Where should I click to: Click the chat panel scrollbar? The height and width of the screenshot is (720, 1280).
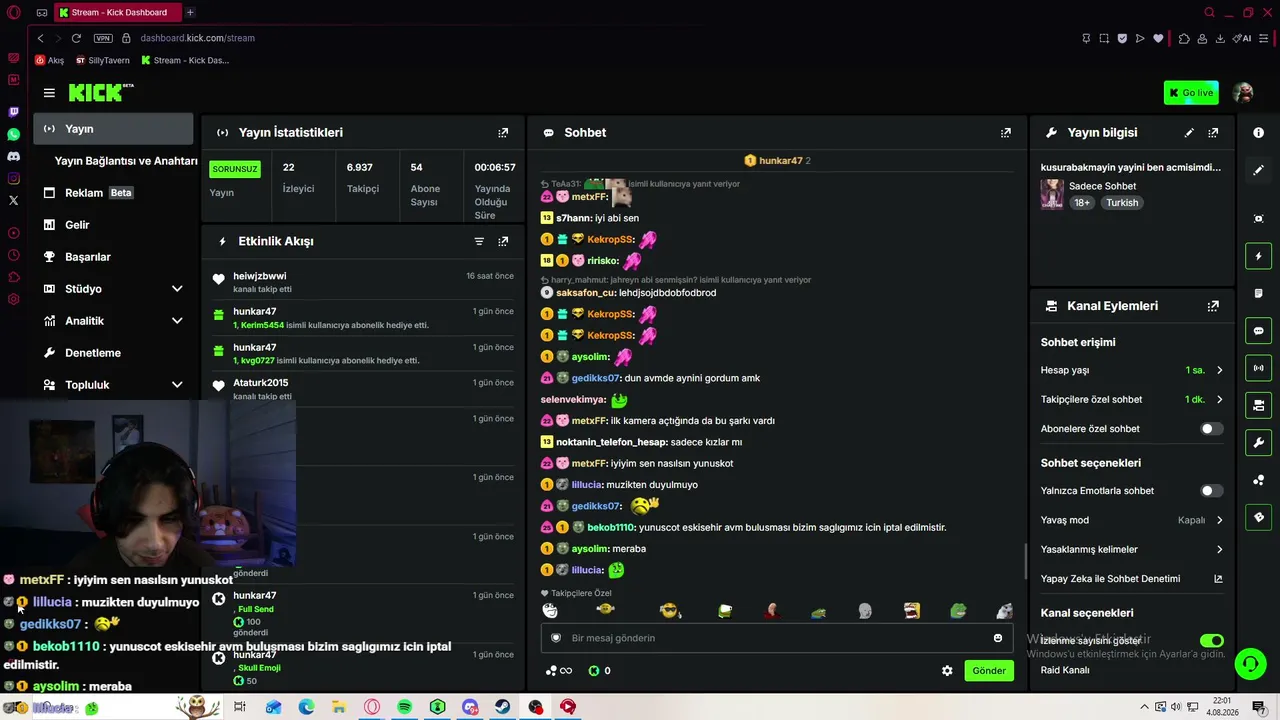tap(1026, 560)
